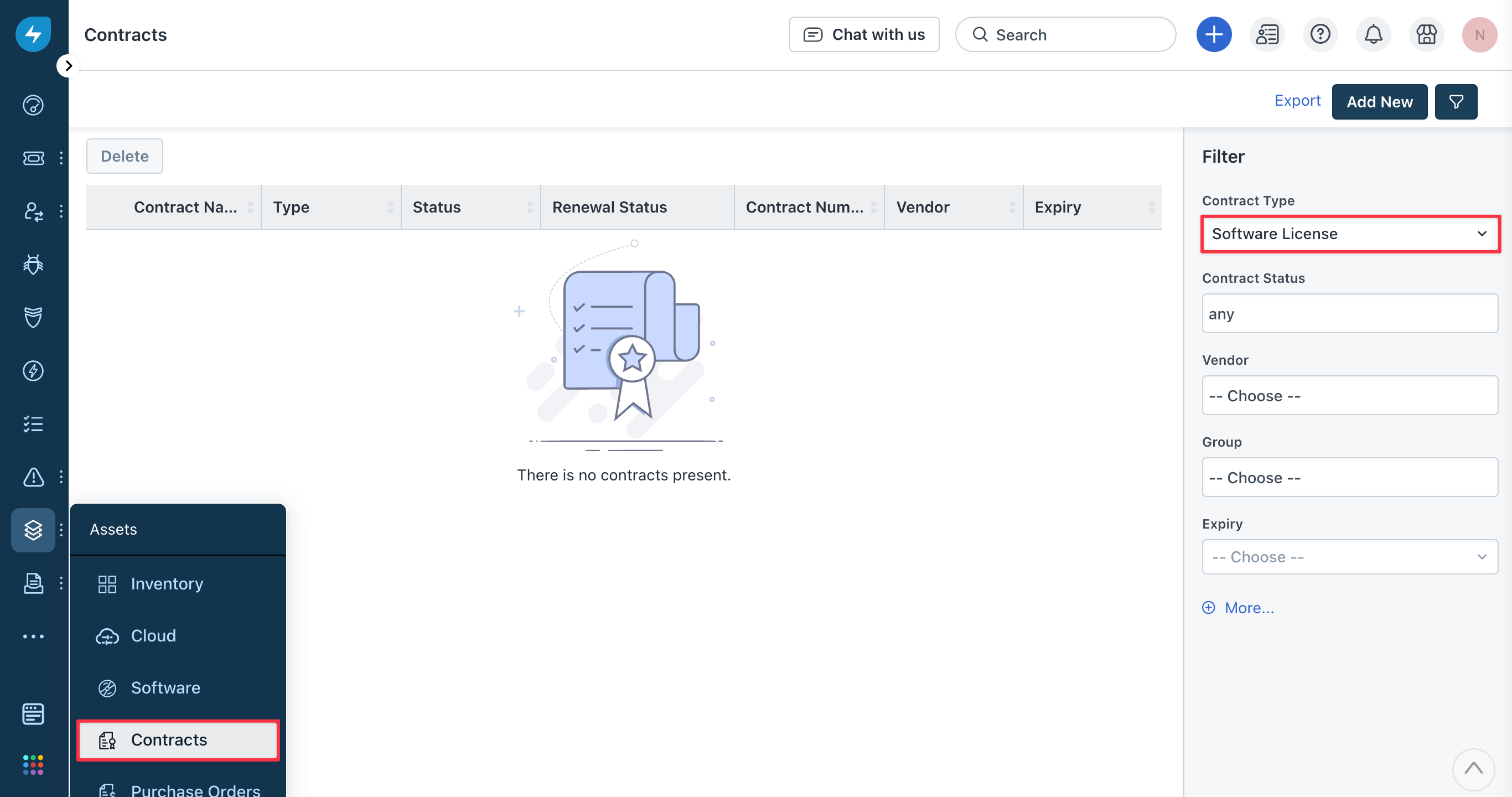Viewport: 1512px width, 797px height.
Task: Open the Assets layers icon in sidebar
Action: coord(33,529)
